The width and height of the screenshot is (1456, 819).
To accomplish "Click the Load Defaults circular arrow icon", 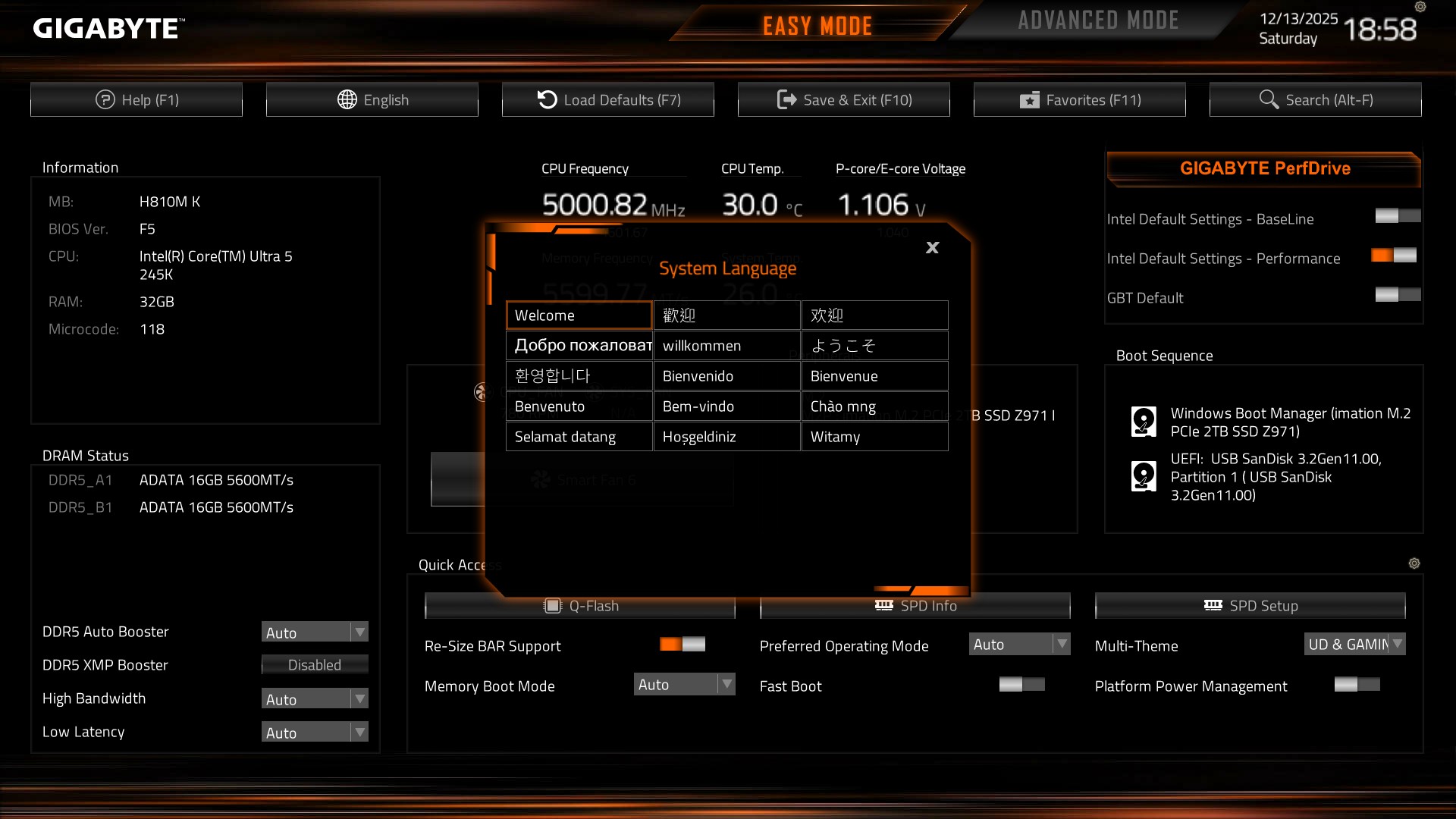I will click(547, 99).
